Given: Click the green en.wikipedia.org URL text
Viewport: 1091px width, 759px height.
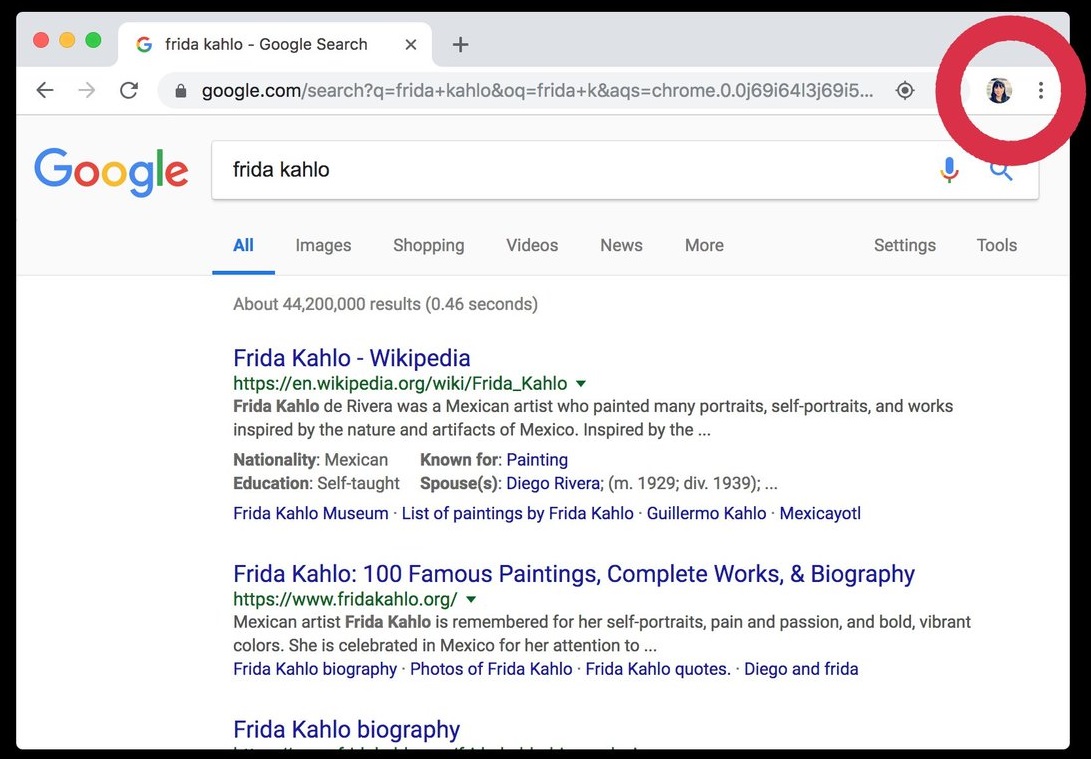Looking at the screenshot, I should [400, 383].
